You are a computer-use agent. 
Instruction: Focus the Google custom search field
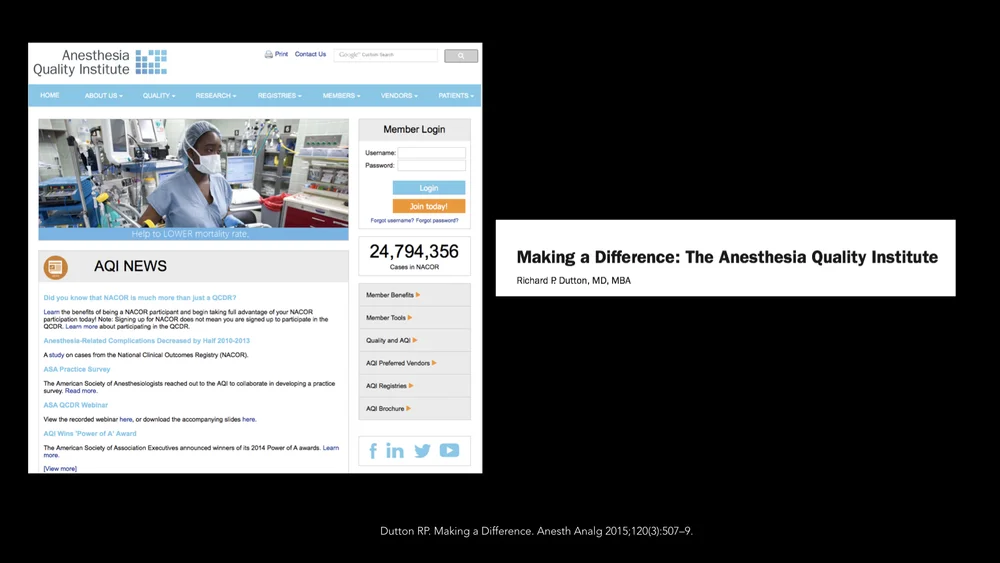coord(385,55)
